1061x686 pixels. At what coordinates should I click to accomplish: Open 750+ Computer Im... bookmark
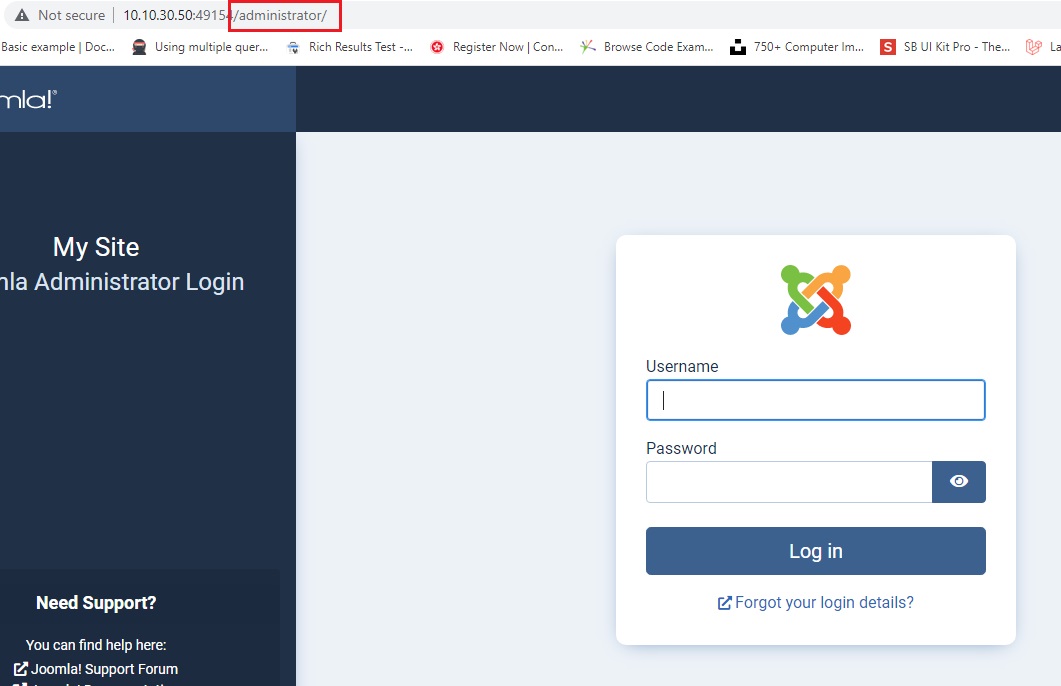point(797,47)
